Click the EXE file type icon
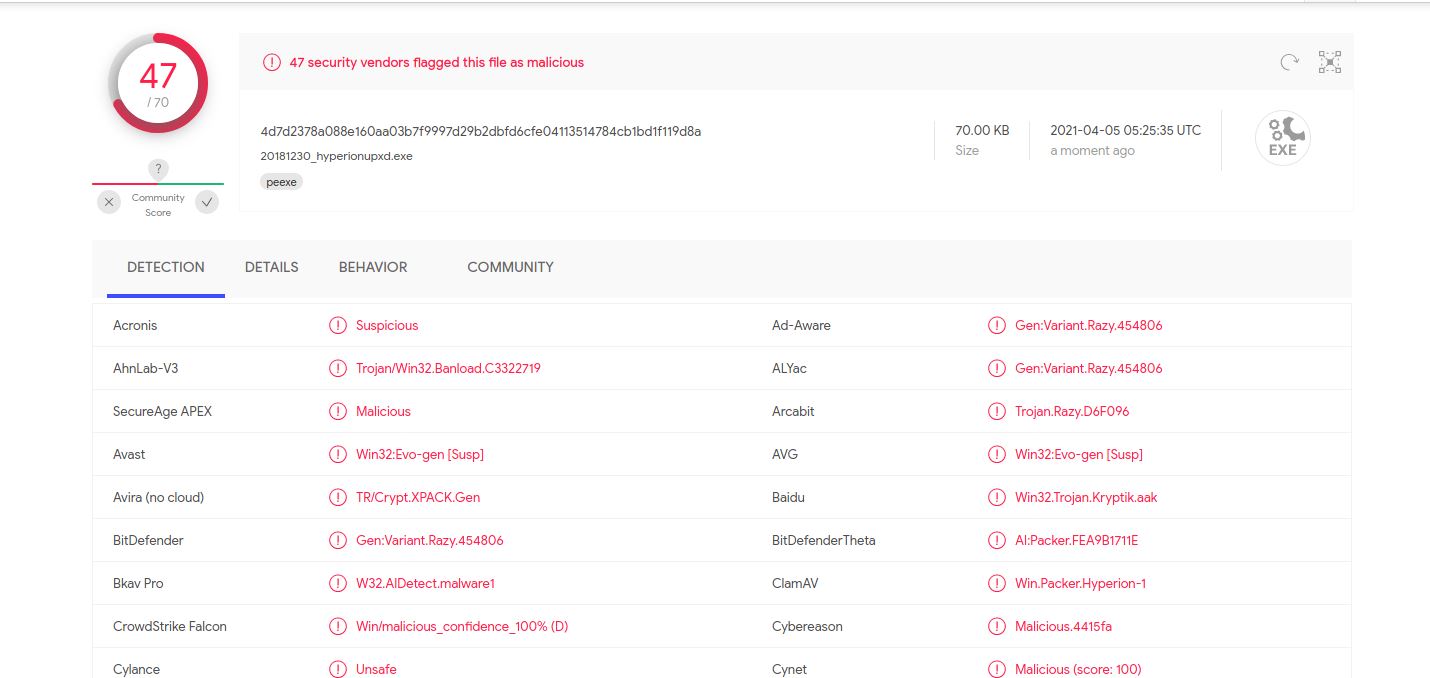The height and width of the screenshot is (678, 1430). [1283, 138]
